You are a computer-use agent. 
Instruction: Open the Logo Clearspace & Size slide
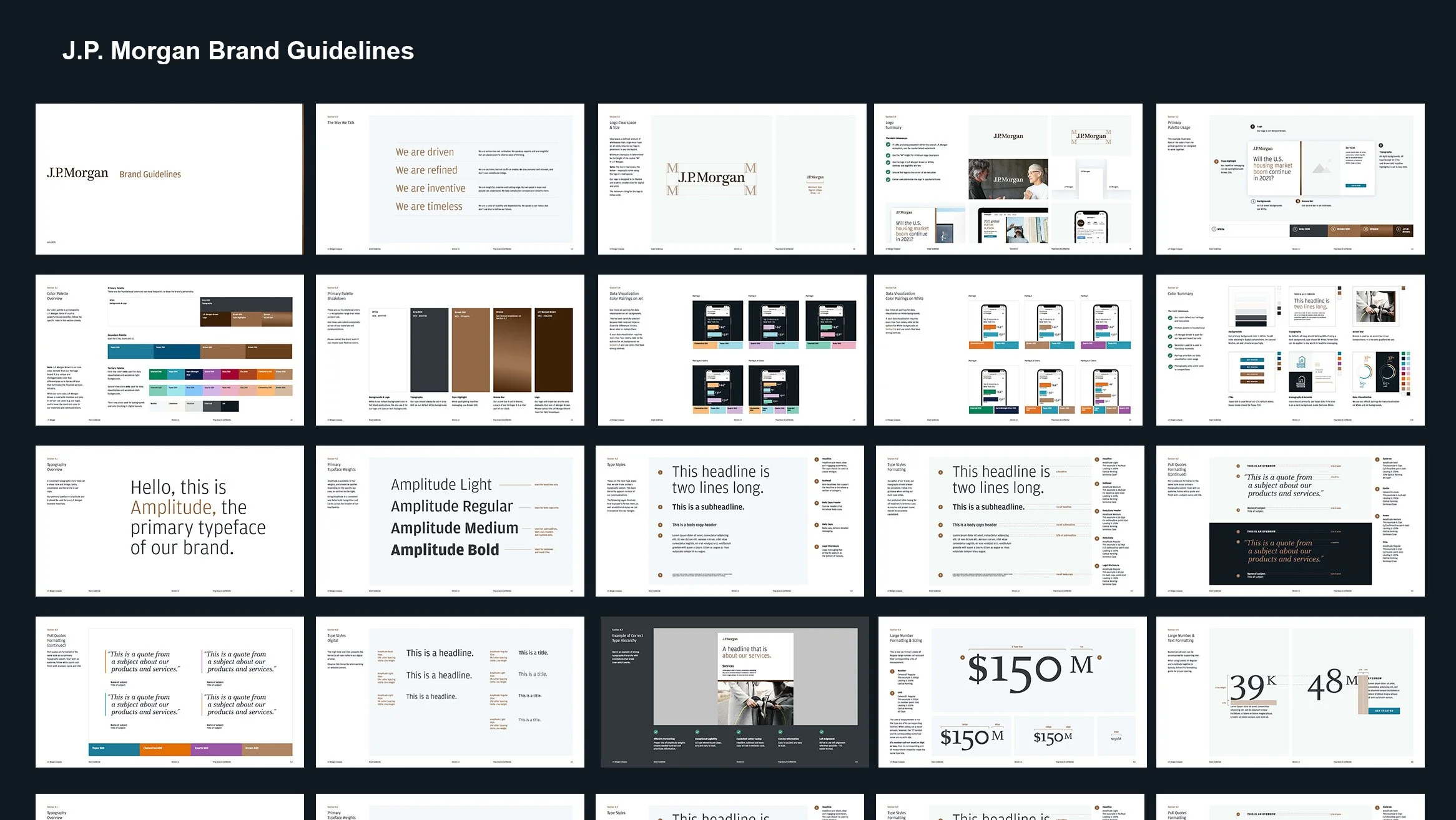732,179
